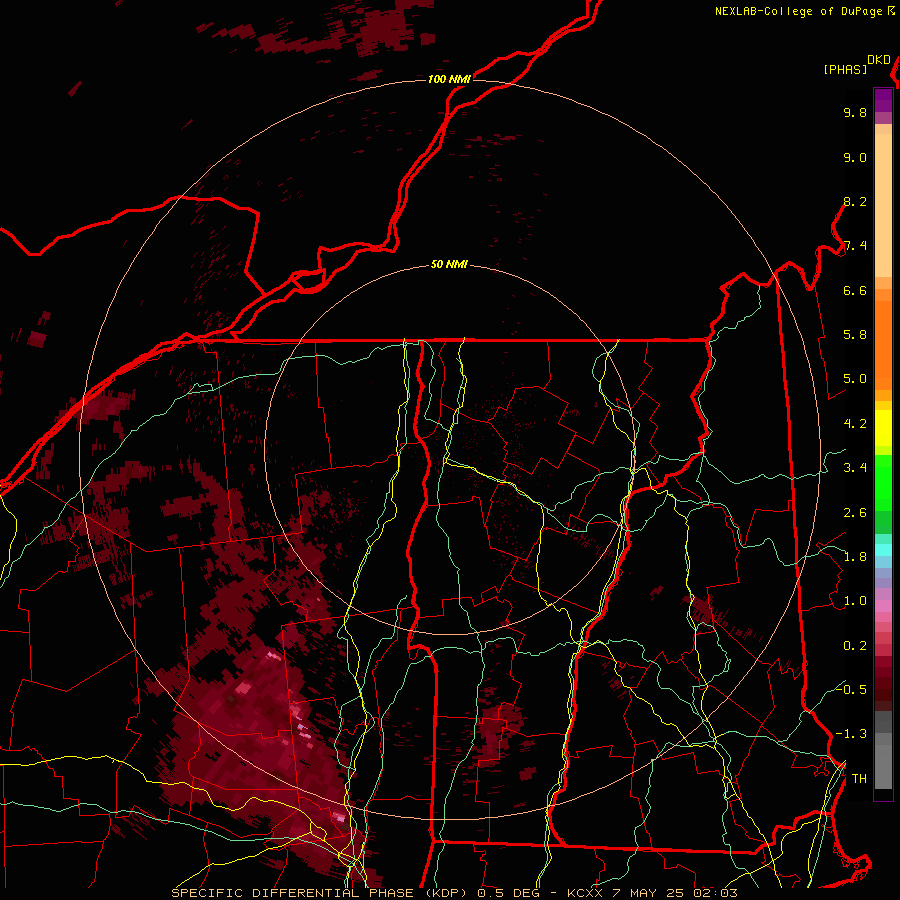This screenshot has width=900, height=900.
Task: Click the yellow segment of the color bar
Action: click(883, 428)
